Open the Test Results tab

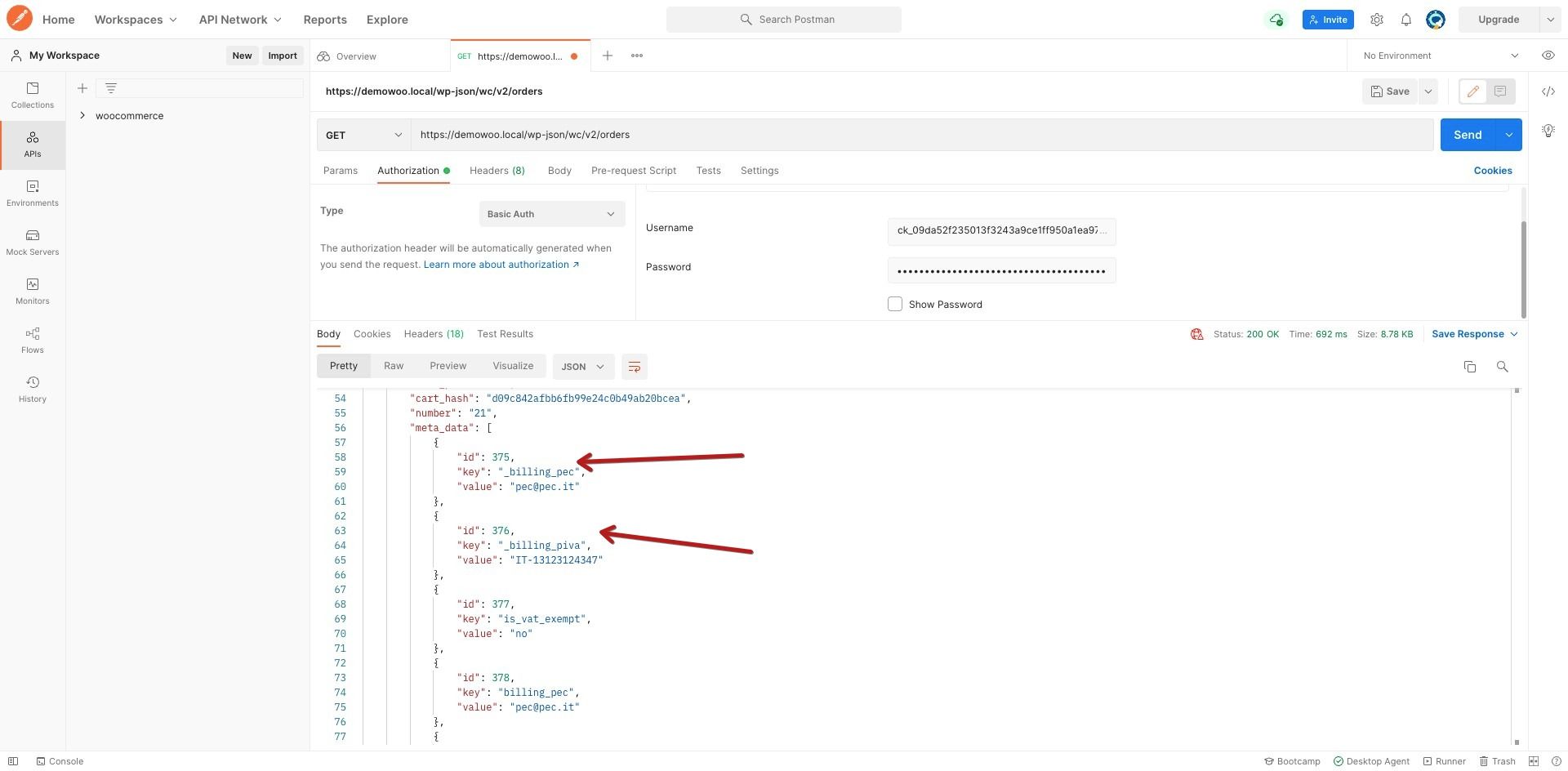(x=506, y=334)
